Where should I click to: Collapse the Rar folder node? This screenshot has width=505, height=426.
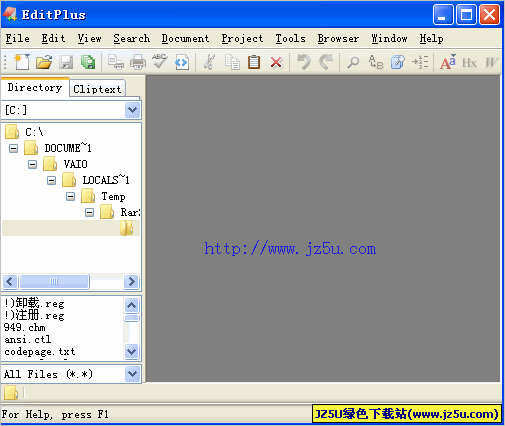(x=89, y=212)
